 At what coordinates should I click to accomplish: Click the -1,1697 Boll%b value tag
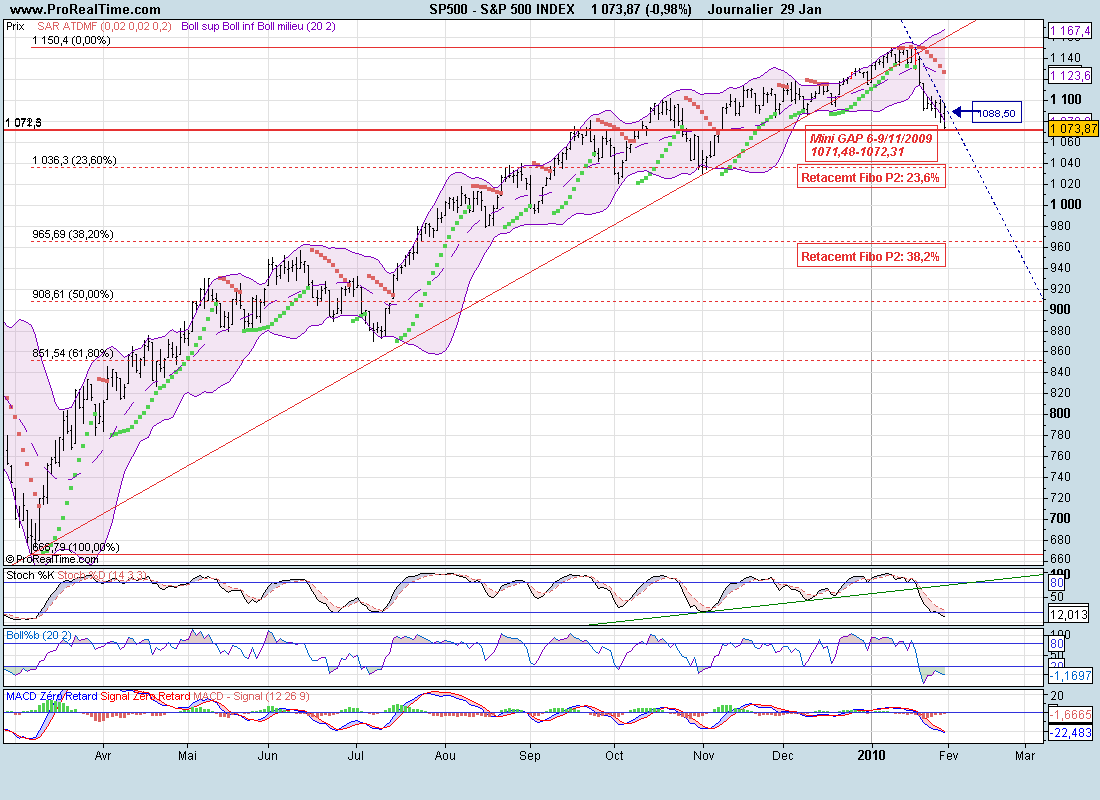[x=1070, y=675]
